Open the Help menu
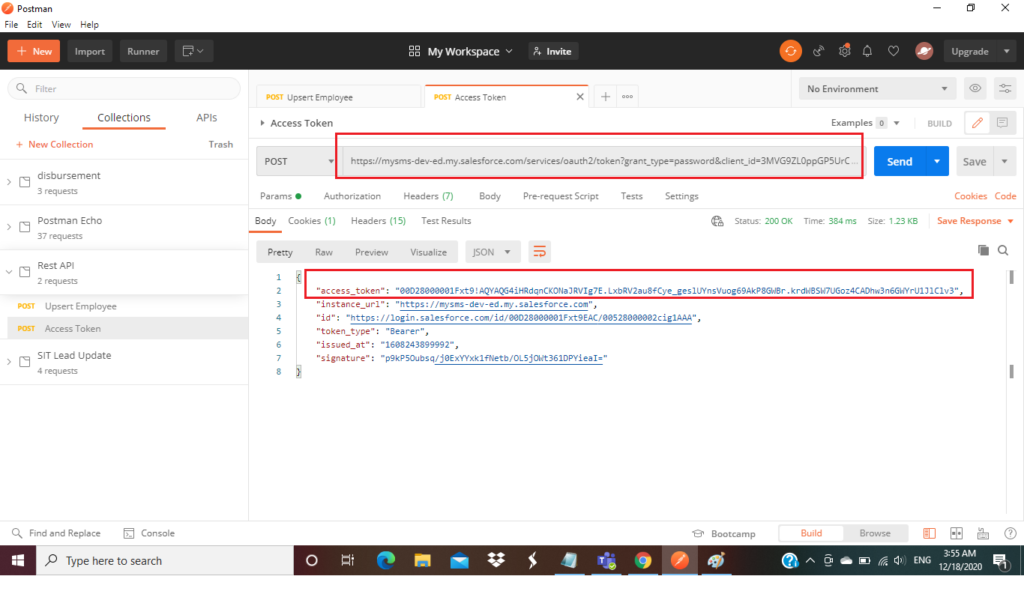This screenshot has height=609, width=1024. pyautogui.click(x=89, y=24)
